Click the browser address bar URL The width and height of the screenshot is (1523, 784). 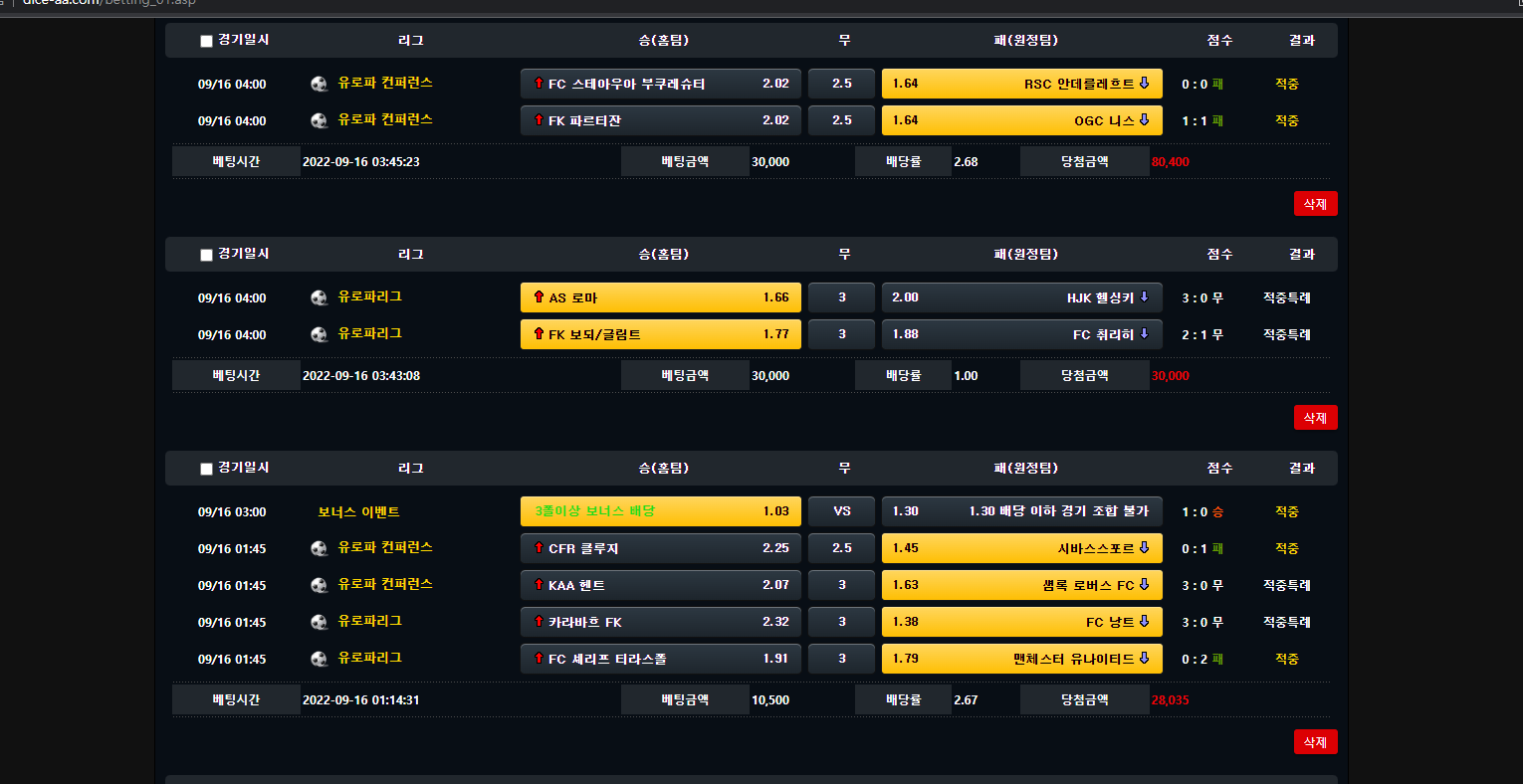point(109,3)
